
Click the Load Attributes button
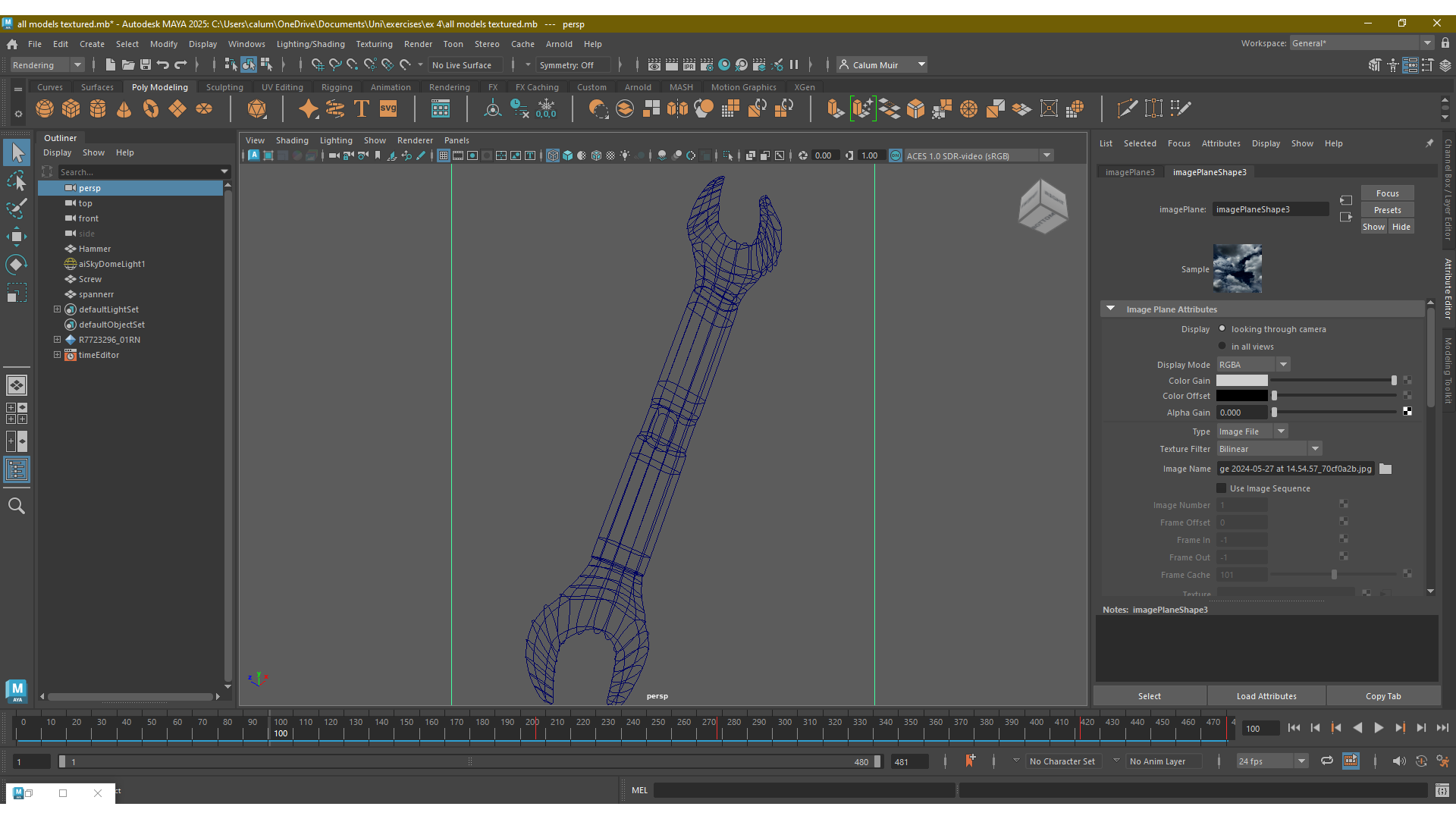[x=1266, y=696]
